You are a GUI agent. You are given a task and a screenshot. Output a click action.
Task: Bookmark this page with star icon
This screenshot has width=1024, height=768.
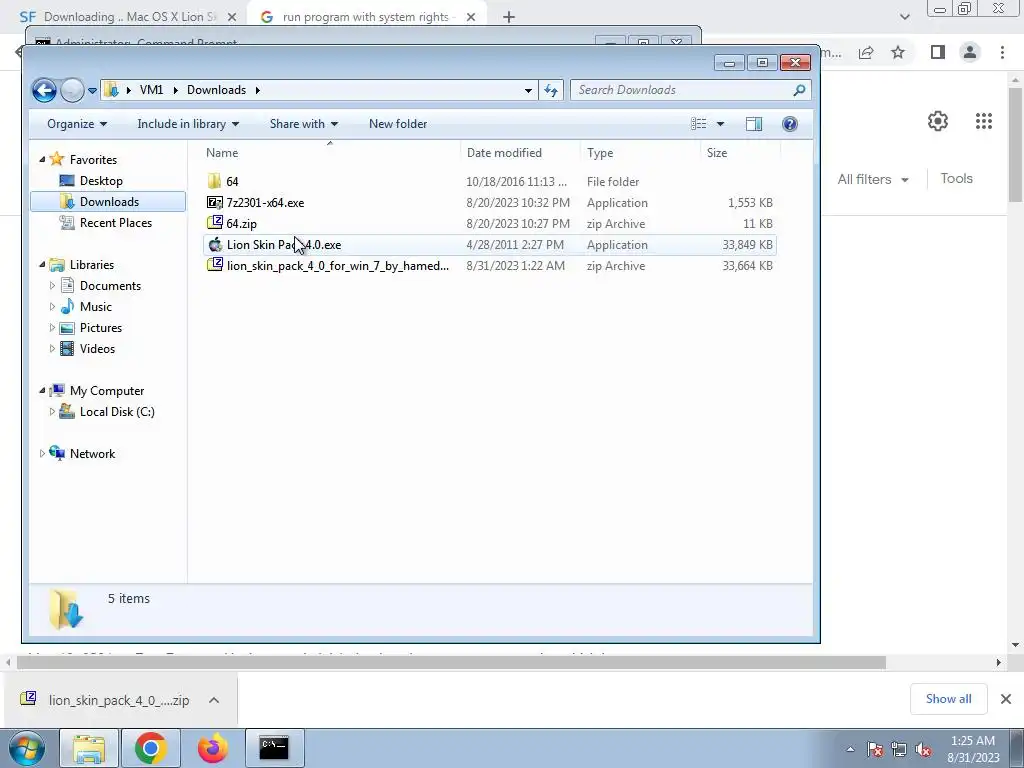[x=898, y=52]
